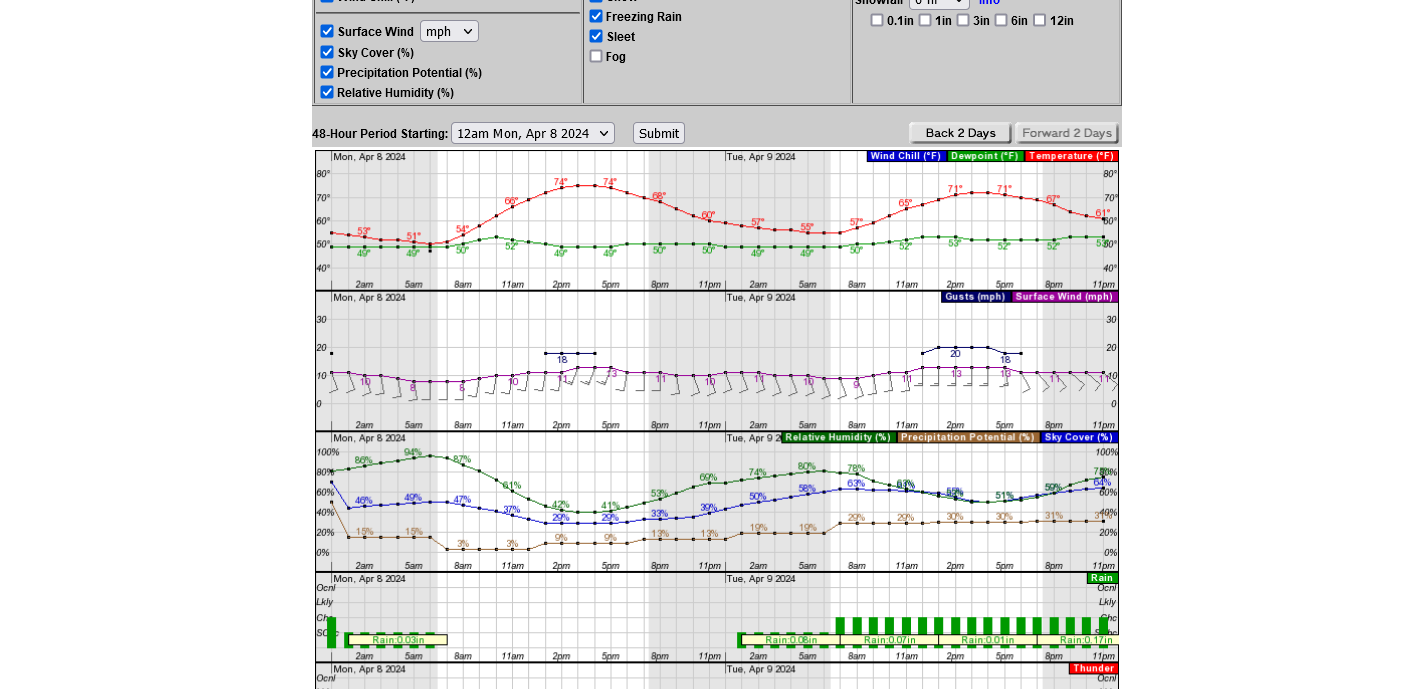Click the 94% relative humidity value
The image size is (1426, 689).
pos(413,452)
